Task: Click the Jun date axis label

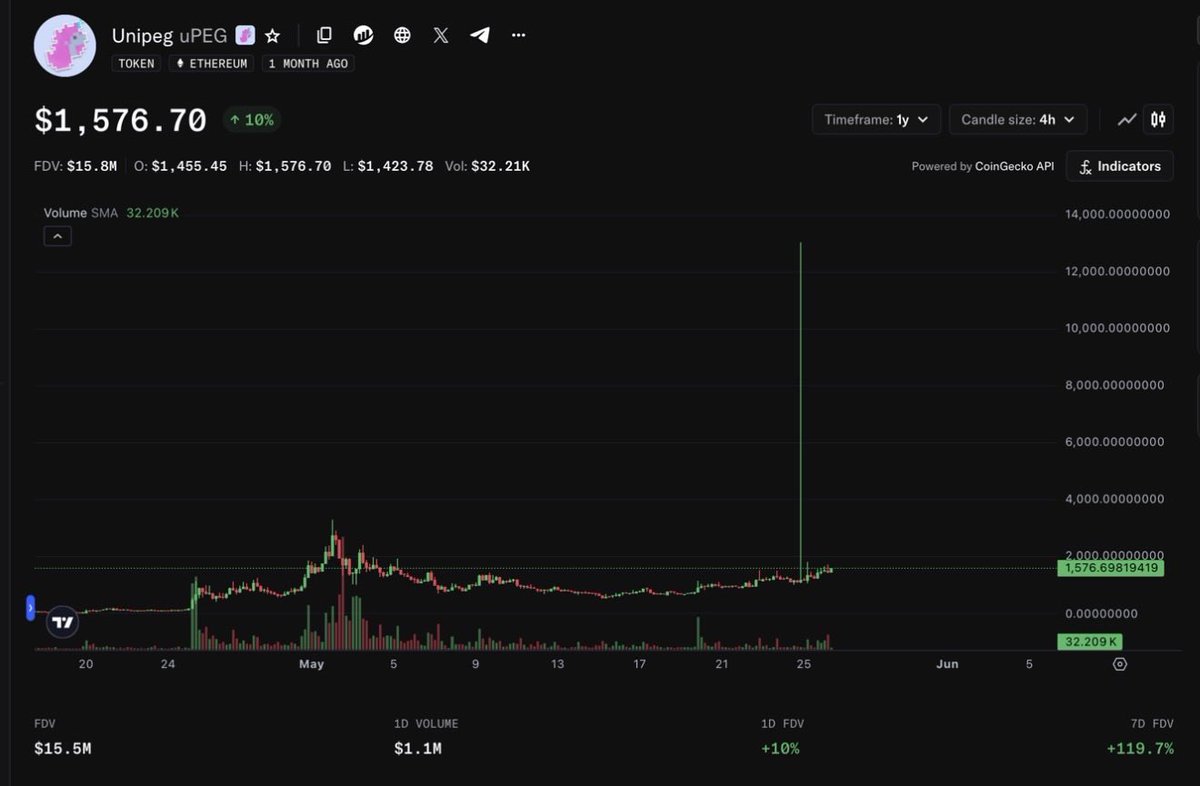Action: [947, 664]
